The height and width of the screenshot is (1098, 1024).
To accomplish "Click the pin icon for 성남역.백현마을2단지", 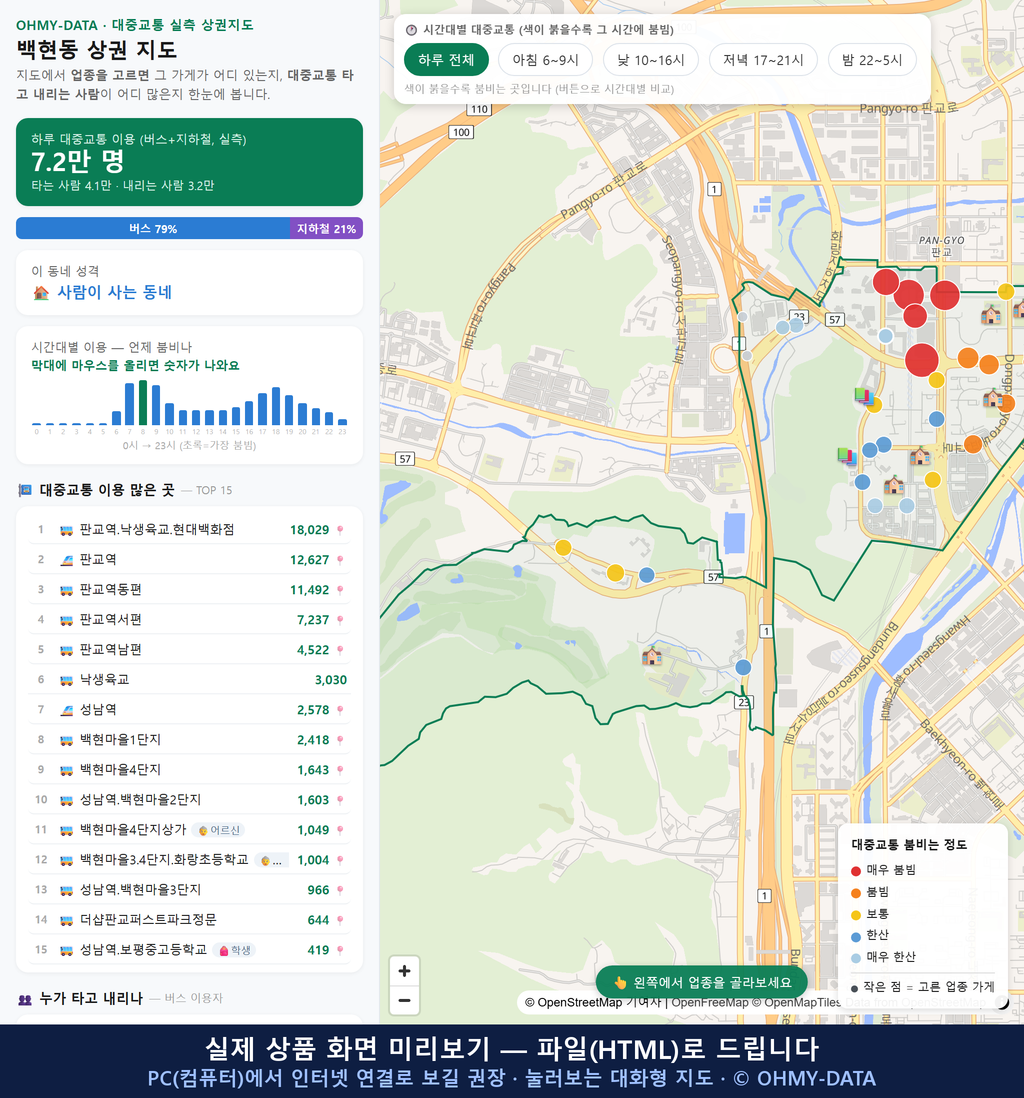I will 340,800.
